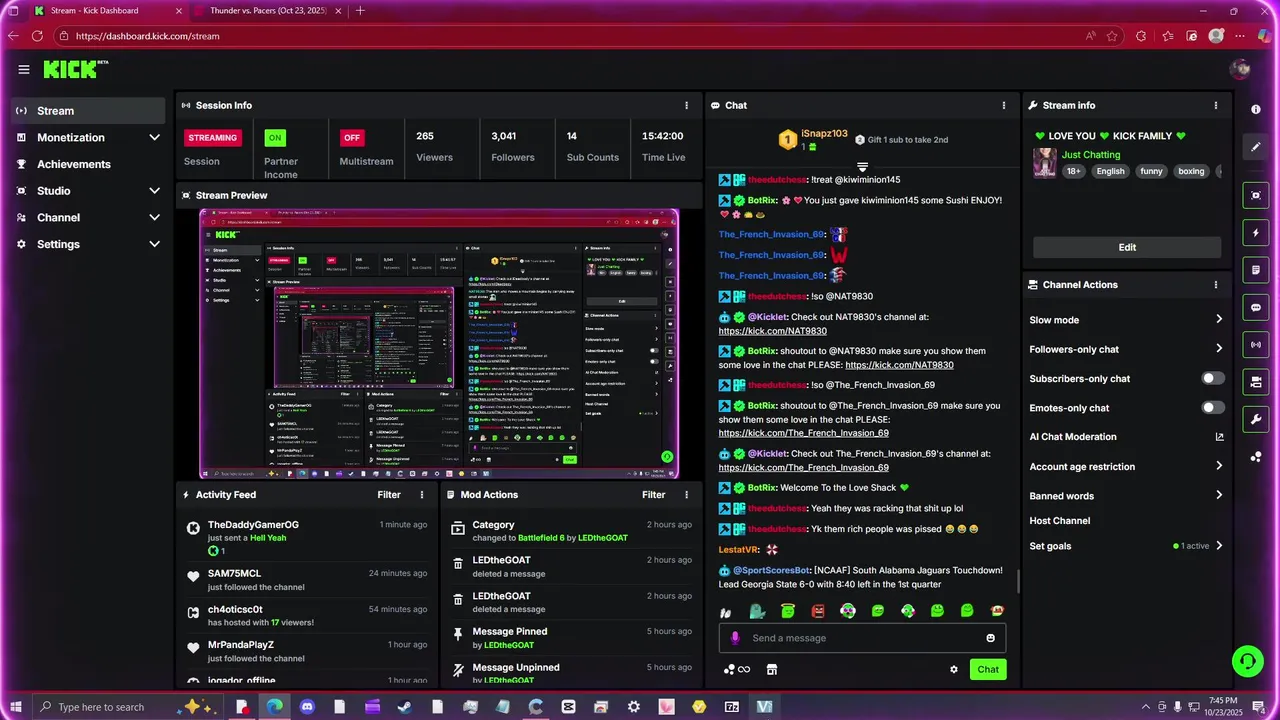Open Slow mode options chevron

(1219, 320)
